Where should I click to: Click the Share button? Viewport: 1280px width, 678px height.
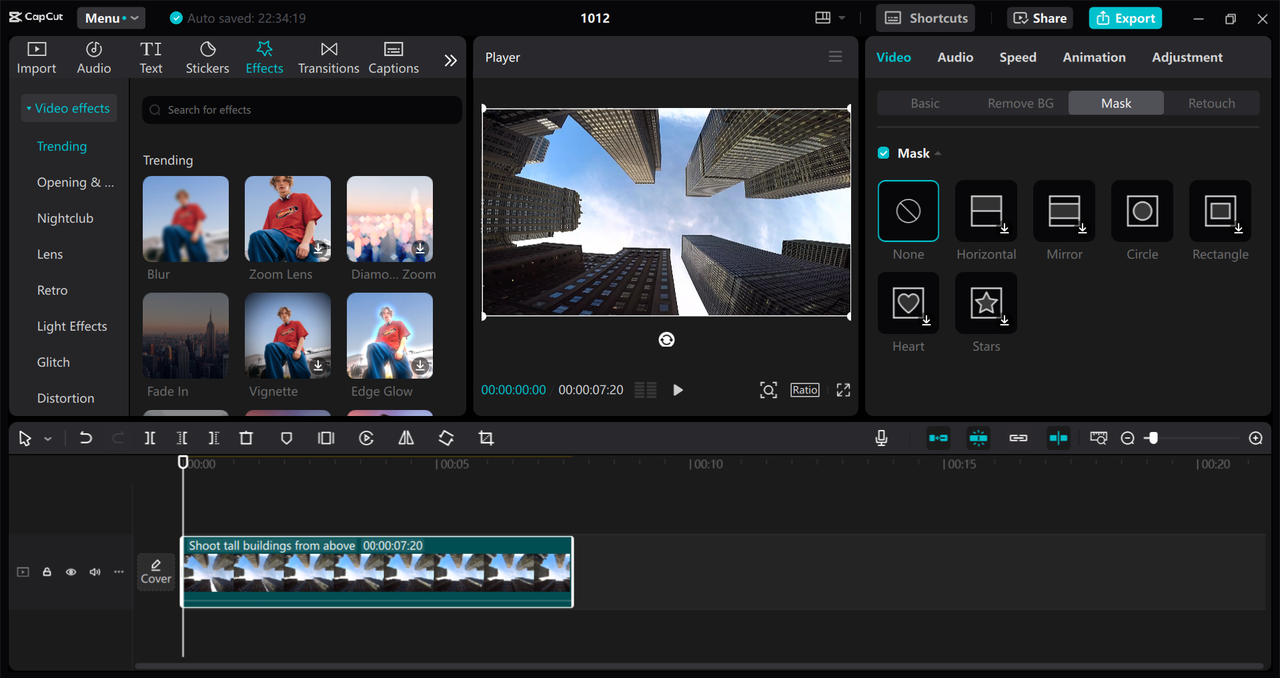[1040, 18]
